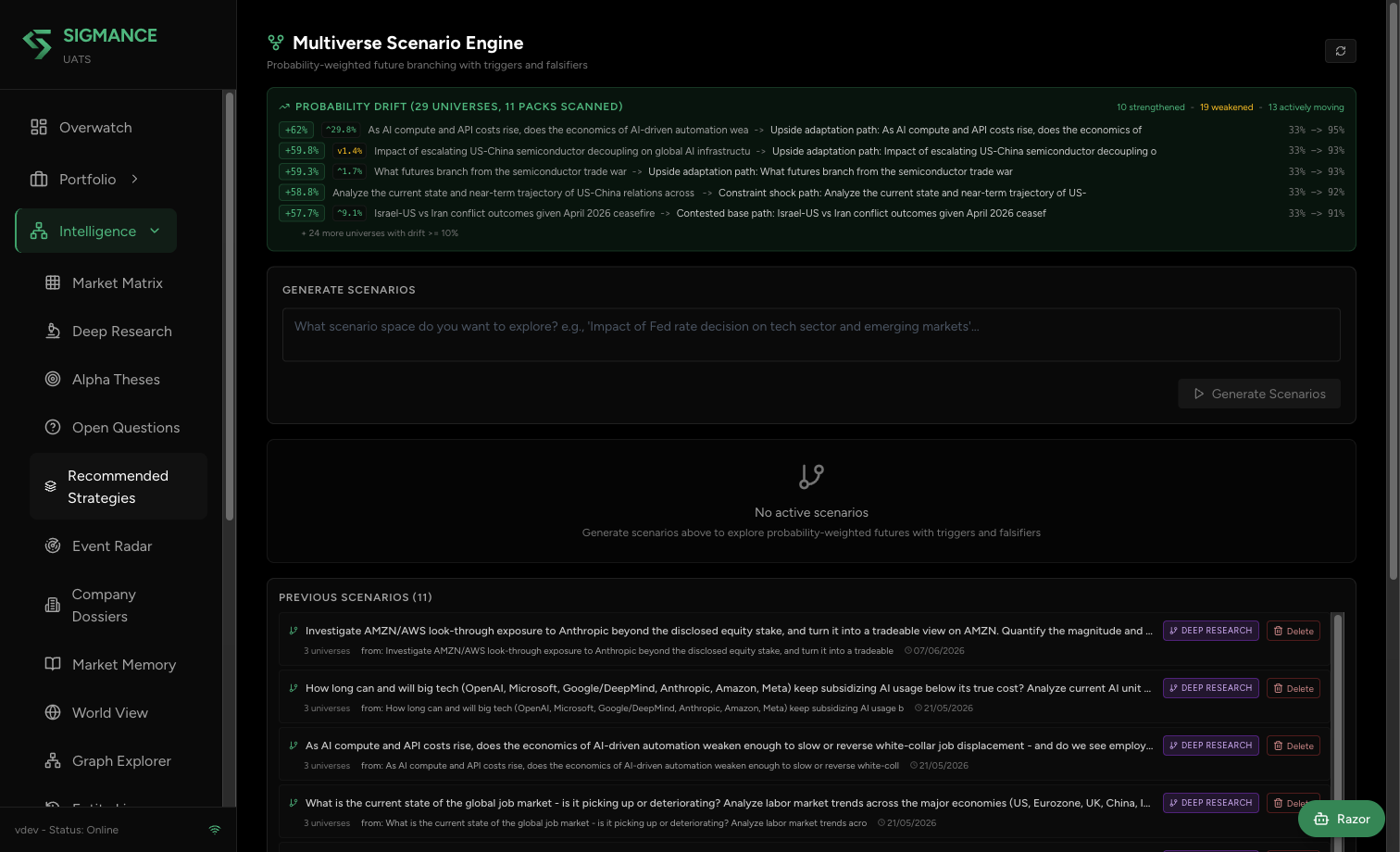Click the 'v1.4%' yellow drift tag
Image resolution: width=1400 pixels, height=852 pixels.
(349, 151)
